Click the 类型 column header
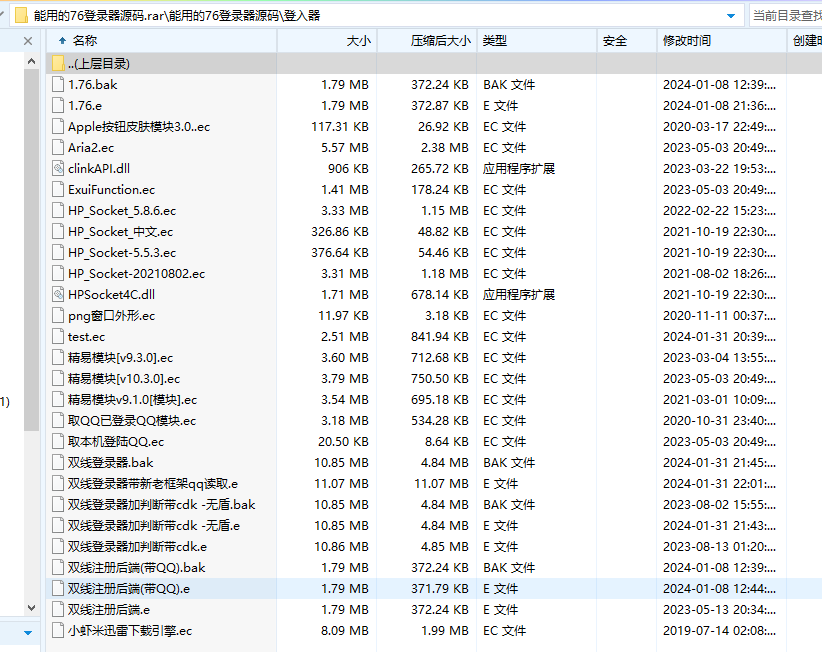The image size is (822, 652). [494, 40]
